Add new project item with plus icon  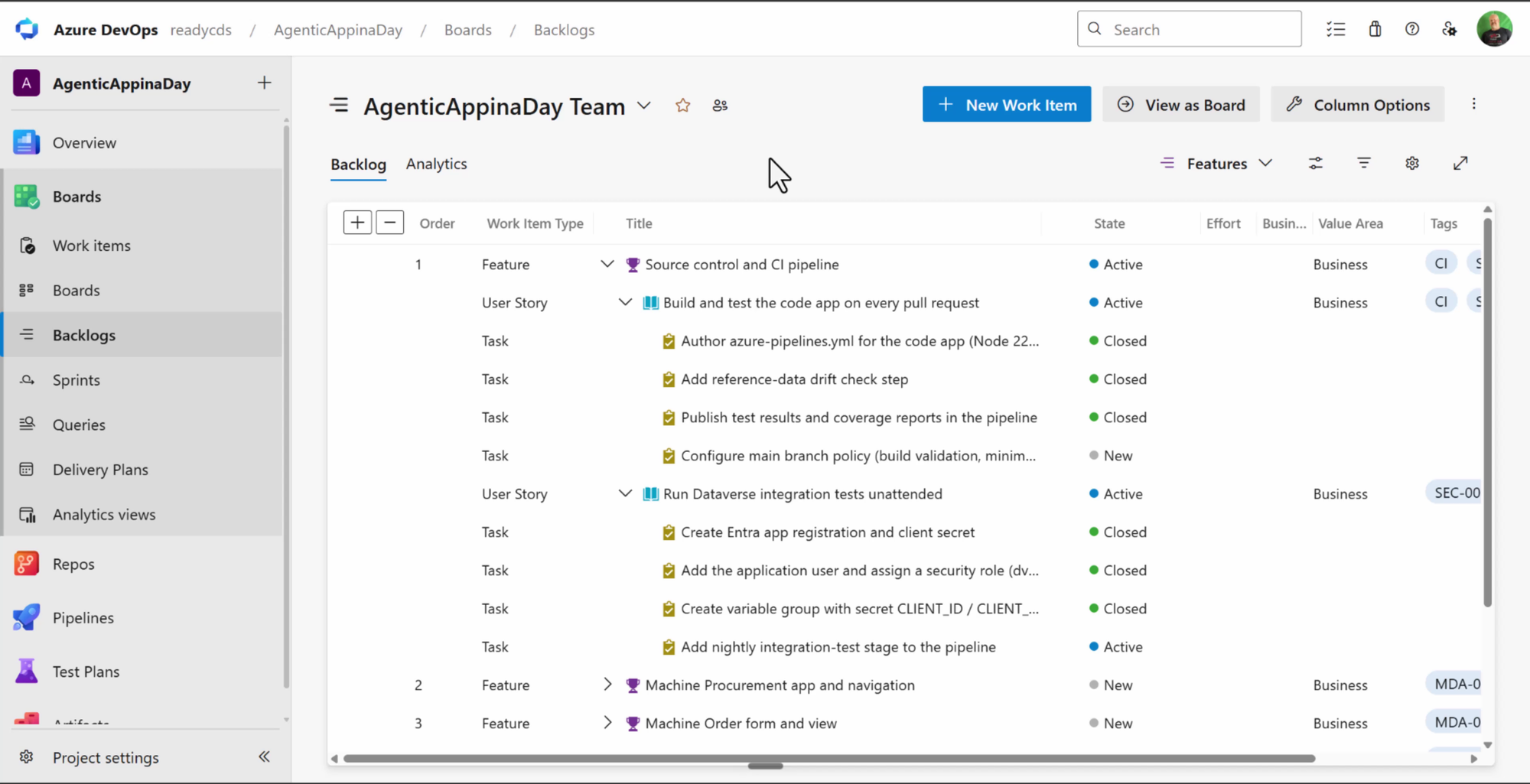(x=264, y=83)
